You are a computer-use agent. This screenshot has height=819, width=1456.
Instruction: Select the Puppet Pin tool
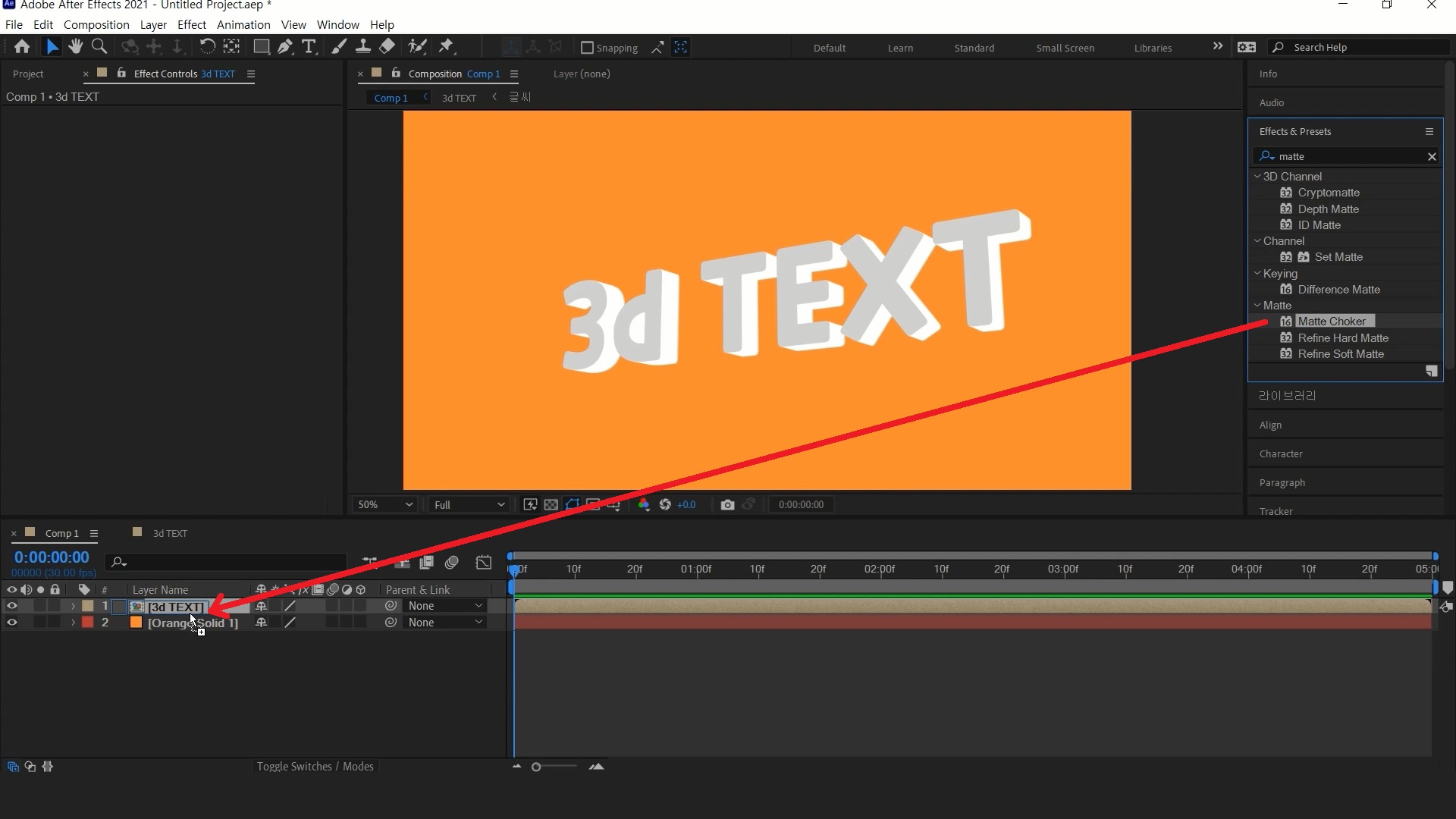point(447,47)
